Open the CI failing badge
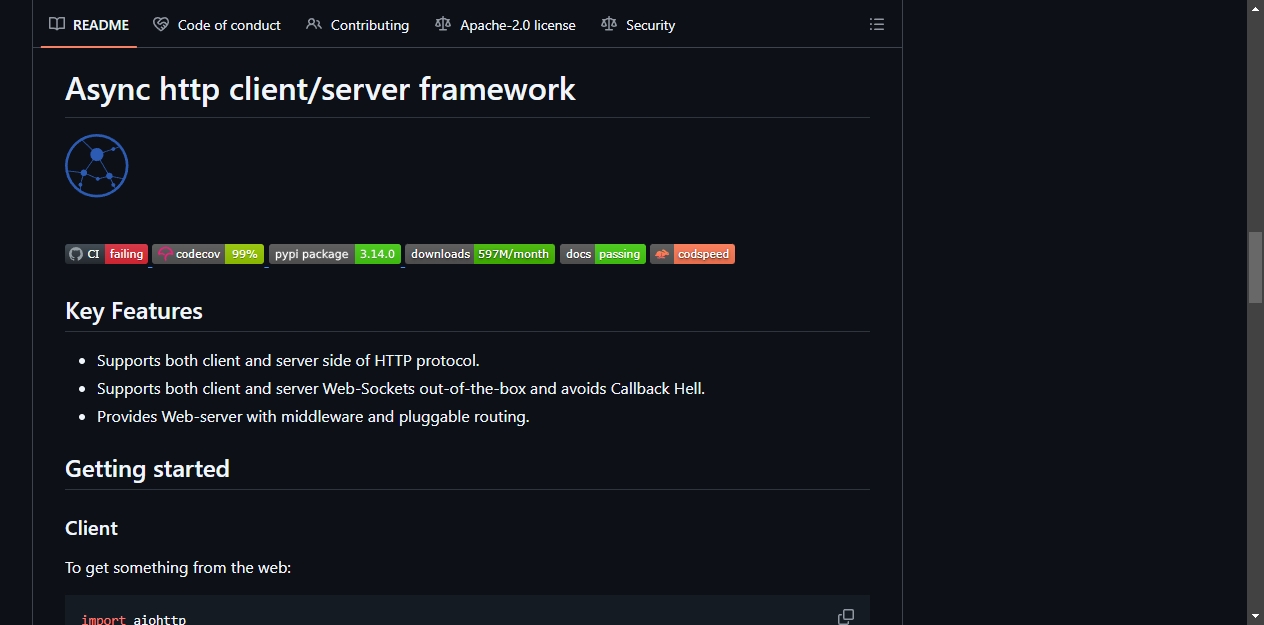Image resolution: width=1264 pixels, height=625 pixels. coord(107,254)
